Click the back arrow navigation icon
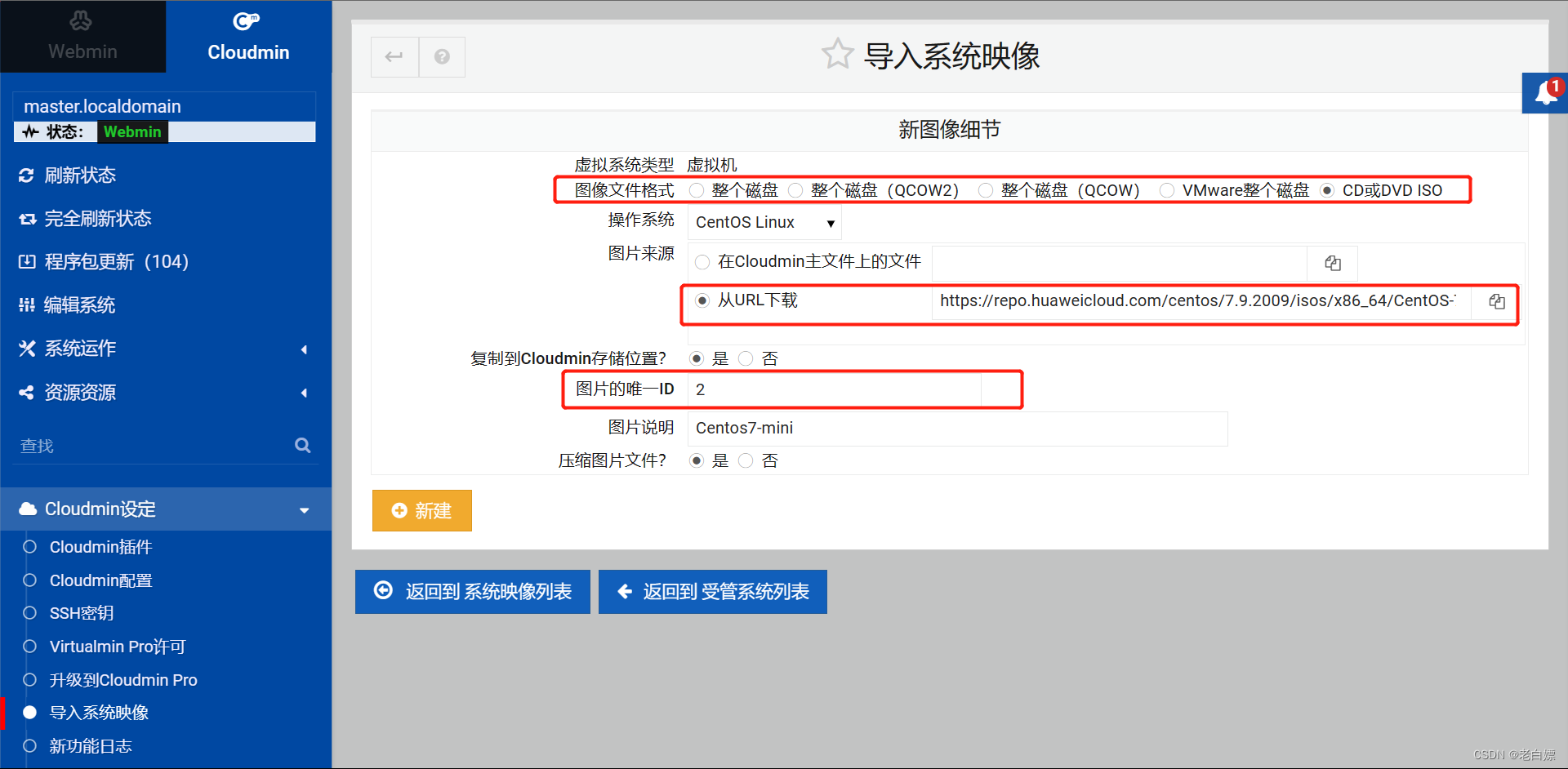Screen dimensions: 1568x769 [x=394, y=57]
